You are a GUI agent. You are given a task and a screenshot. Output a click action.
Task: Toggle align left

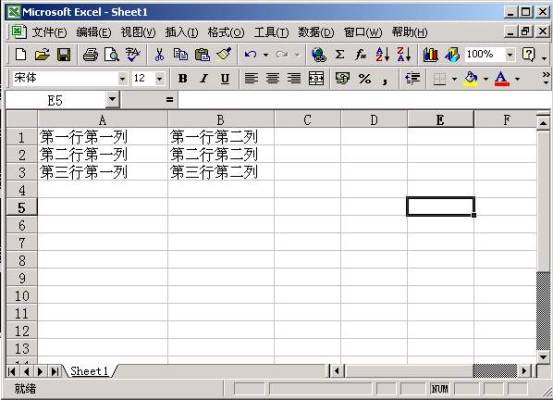(x=251, y=78)
